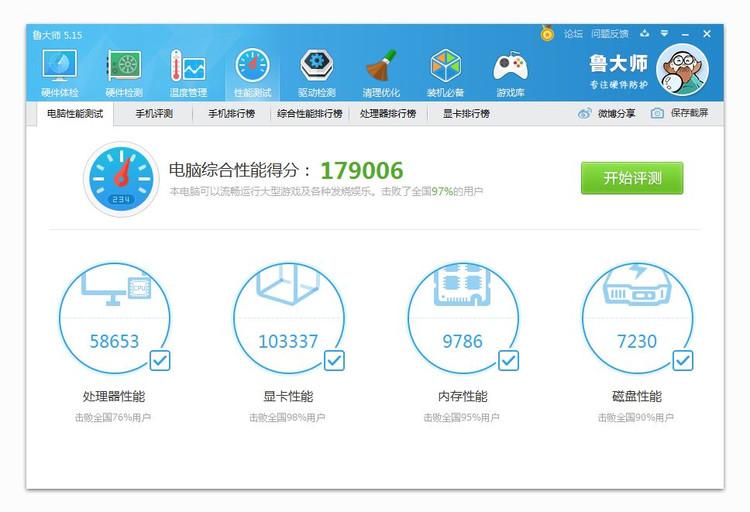The width and height of the screenshot is (750, 512).
Task: Click the 电脑综合性能得分 heading
Action: pos(240,170)
